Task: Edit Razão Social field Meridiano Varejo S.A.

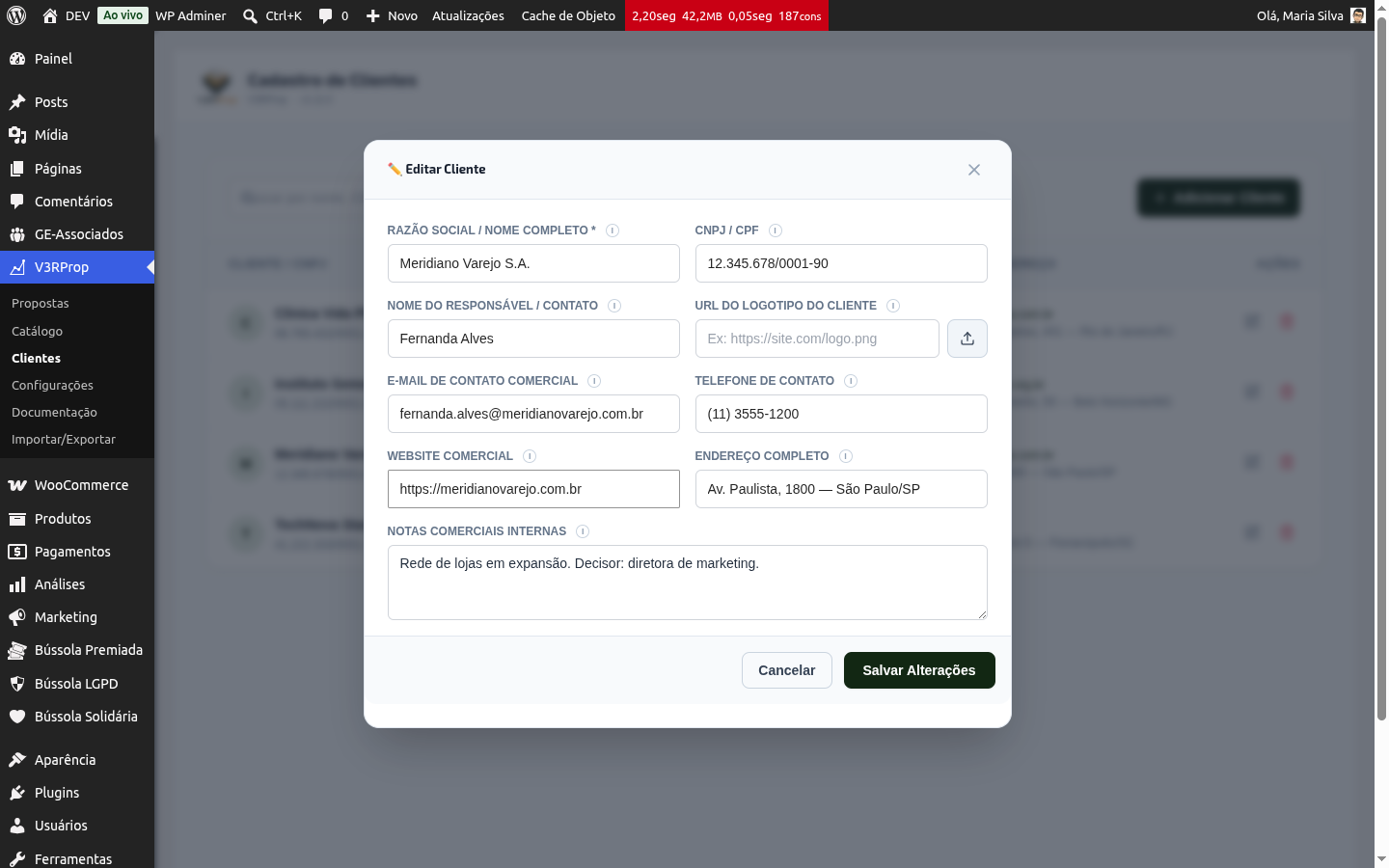Action: (x=533, y=263)
